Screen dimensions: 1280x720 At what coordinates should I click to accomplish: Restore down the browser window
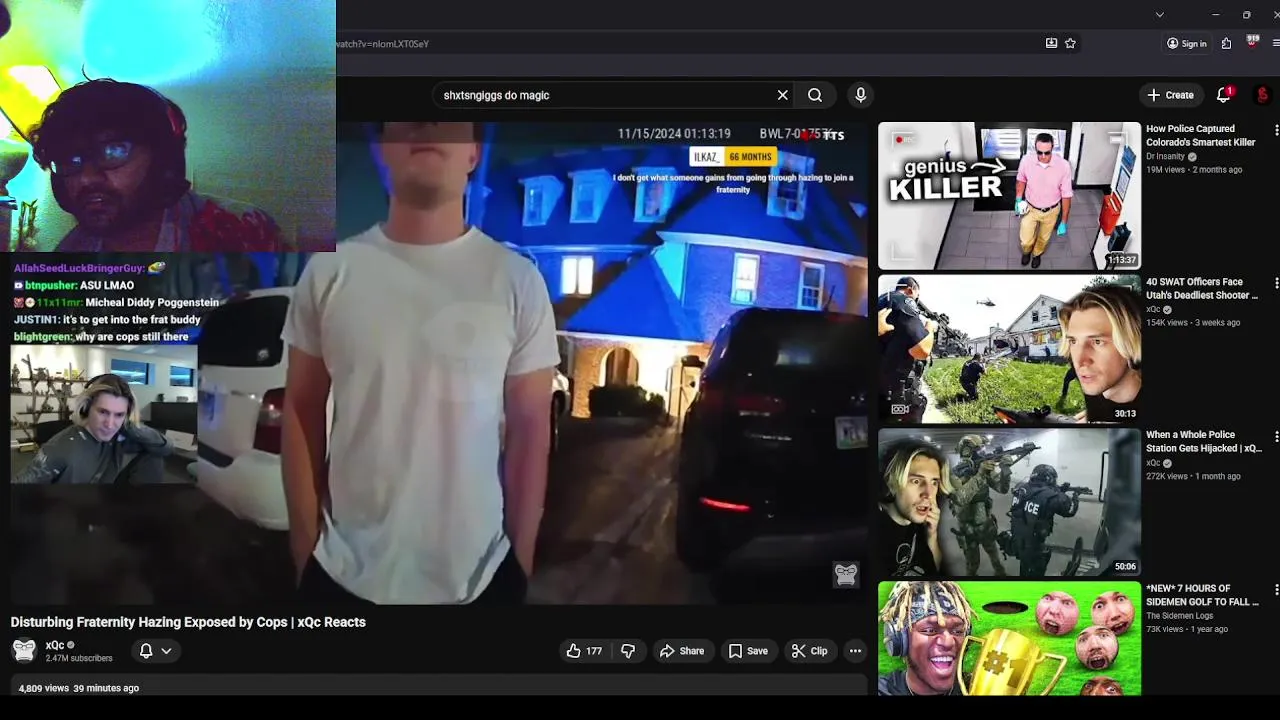pyautogui.click(x=1246, y=15)
